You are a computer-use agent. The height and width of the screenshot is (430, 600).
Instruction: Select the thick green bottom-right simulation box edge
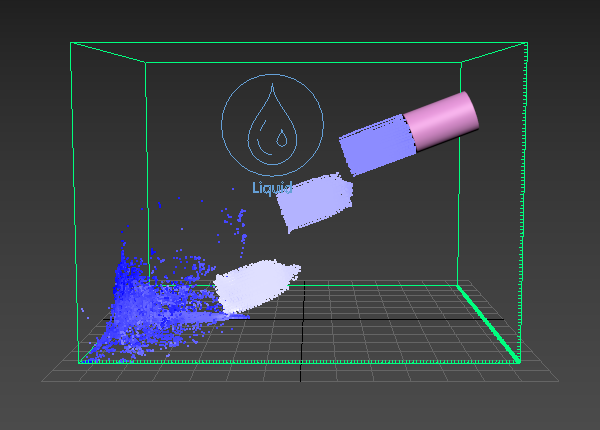tap(489, 324)
